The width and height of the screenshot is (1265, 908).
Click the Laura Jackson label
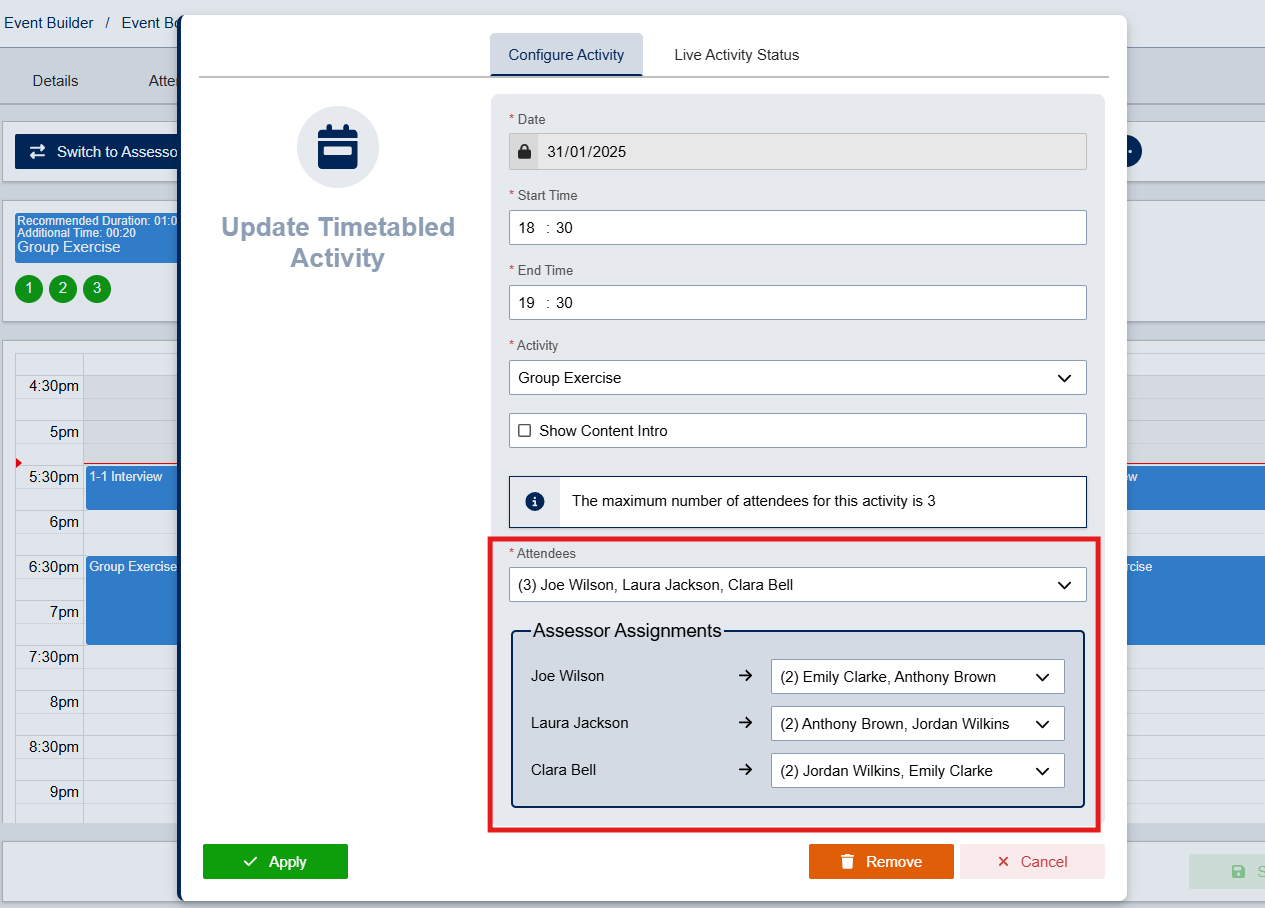tap(580, 723)
